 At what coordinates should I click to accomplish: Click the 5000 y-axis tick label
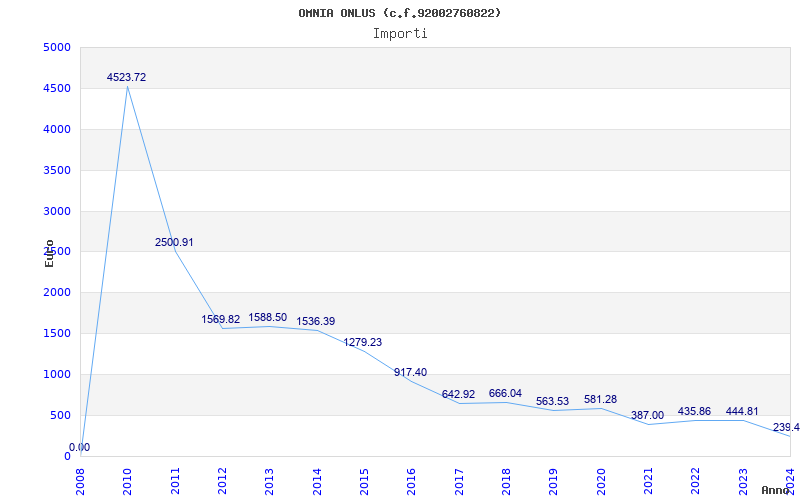tap(57, 48)
